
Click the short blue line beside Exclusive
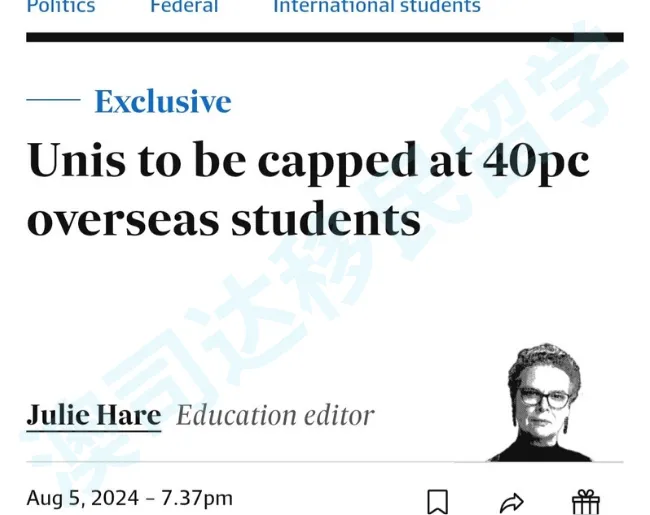(x=53, y=100)
